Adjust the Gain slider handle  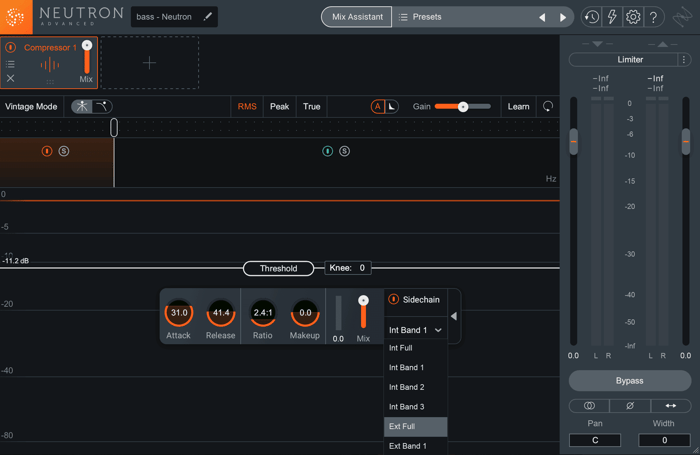463,107
